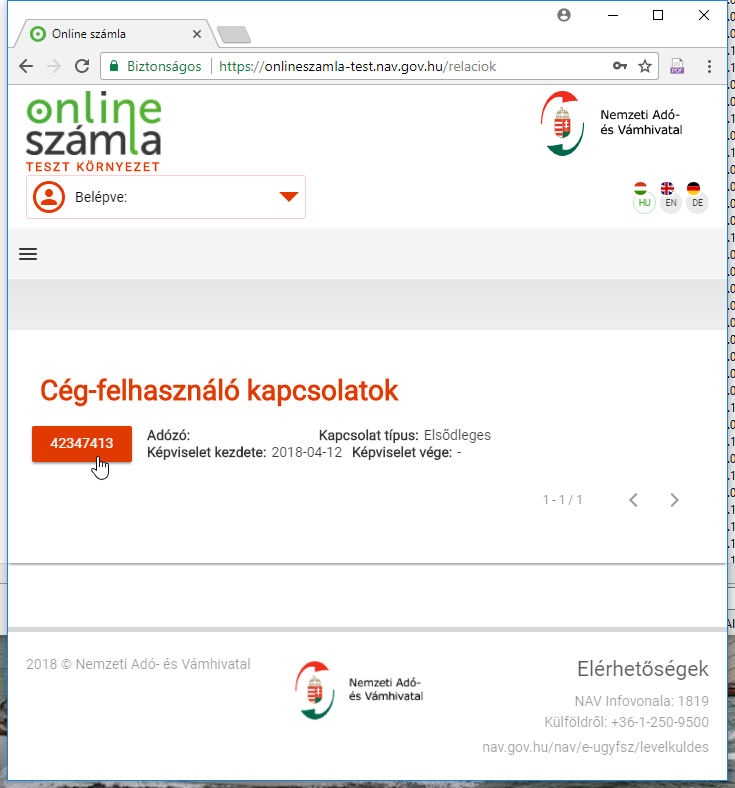Open the Chrome profile account icon
This screenshot has height=788, width=735.
(564, 15)
